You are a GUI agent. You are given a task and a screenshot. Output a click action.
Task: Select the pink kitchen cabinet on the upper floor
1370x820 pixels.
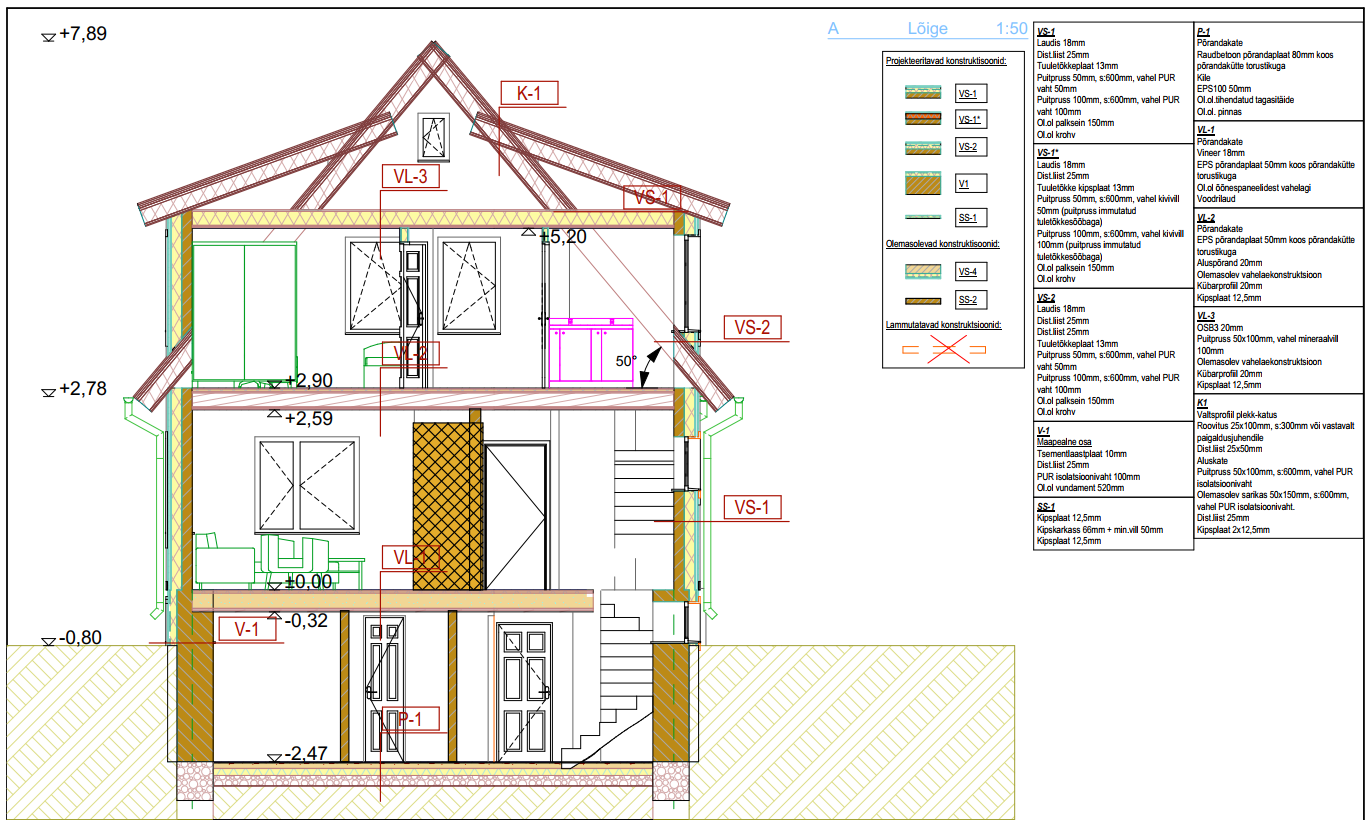[x=591, y=350]
